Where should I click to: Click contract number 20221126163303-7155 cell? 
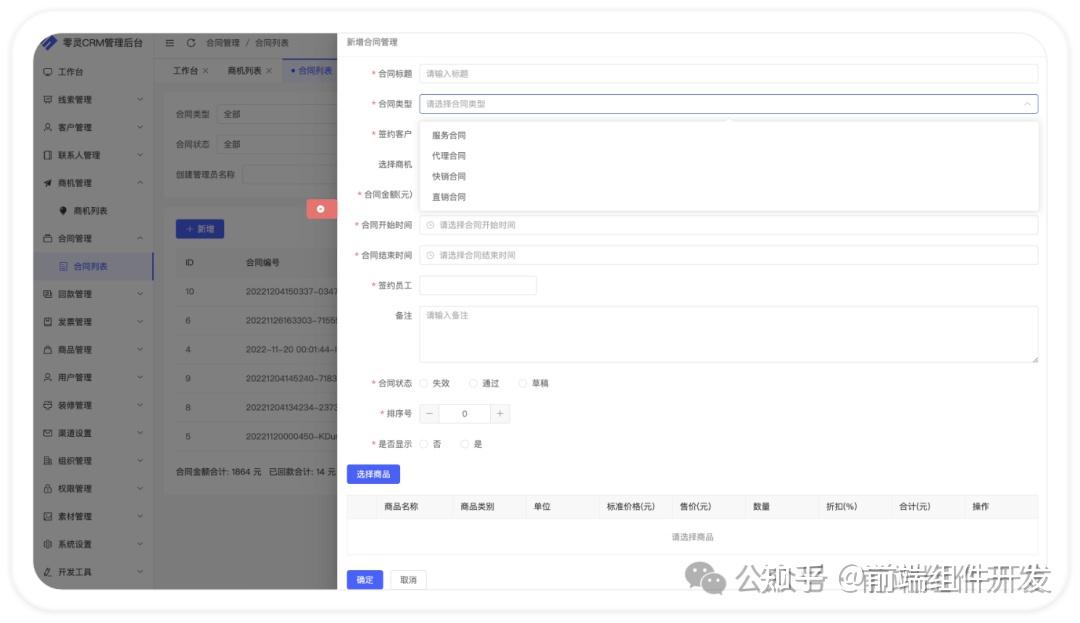pyautogui.click(x=291, y=321)
